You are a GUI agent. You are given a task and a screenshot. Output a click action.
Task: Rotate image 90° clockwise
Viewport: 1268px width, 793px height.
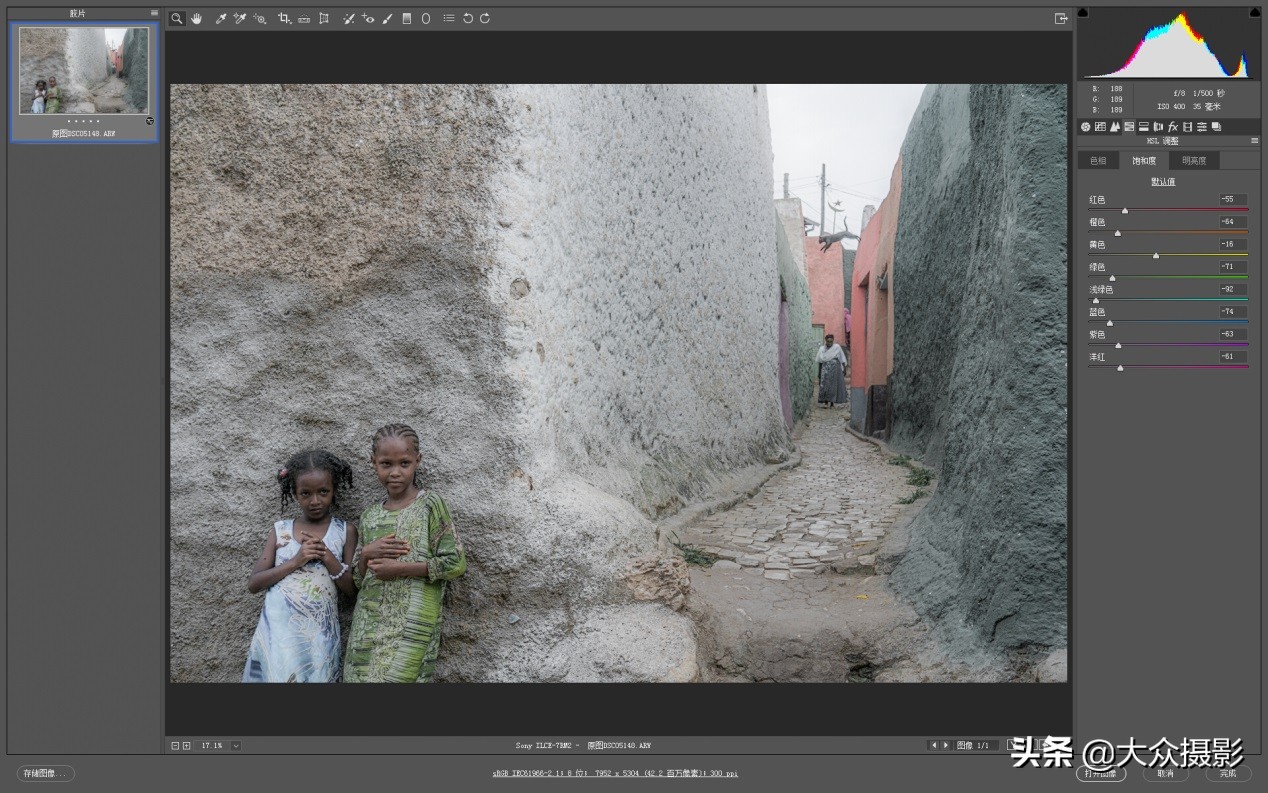coord(485,18)
